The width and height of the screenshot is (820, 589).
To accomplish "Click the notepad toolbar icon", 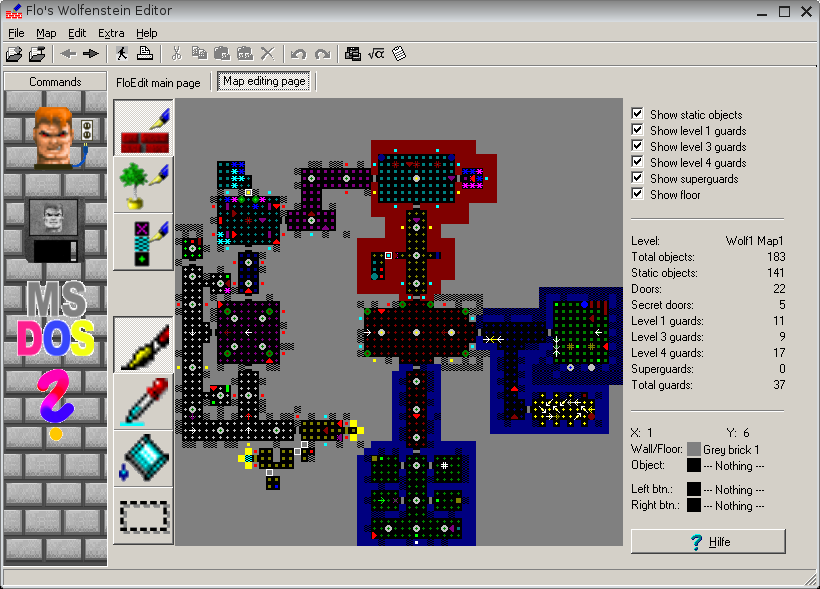I will point(399,53).
